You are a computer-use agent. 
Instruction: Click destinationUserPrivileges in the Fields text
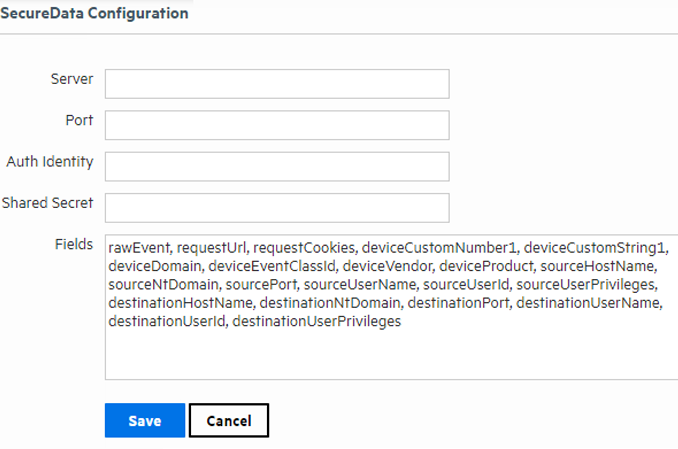pyautogui.click(x=317, y=321)
